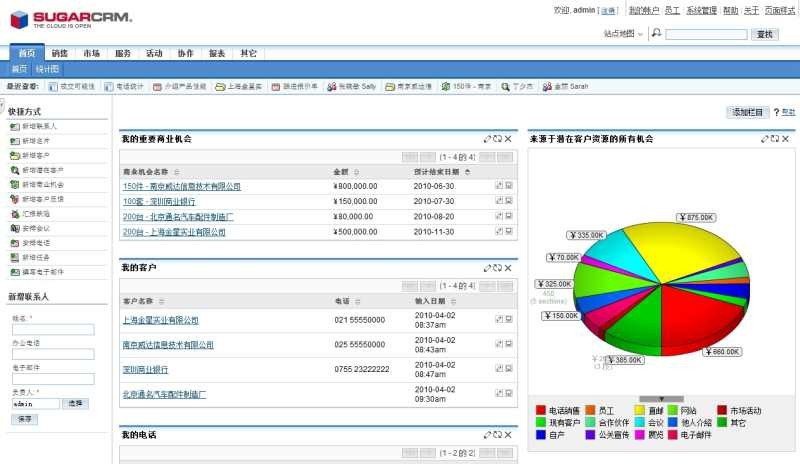This screenshot has width=800, height=464.
Task: Collapse the left sidebar handle
Action: click(2, 106)
